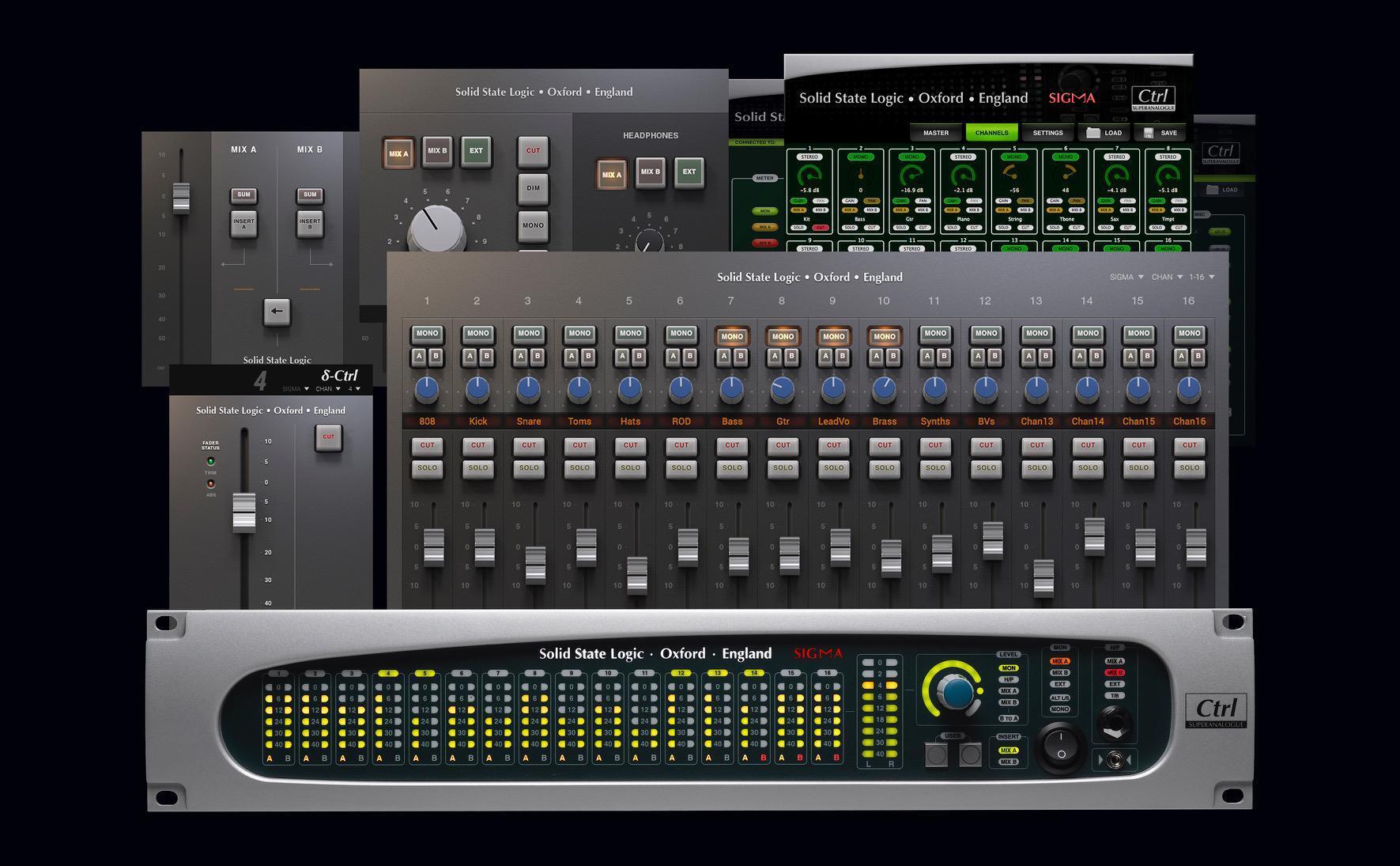Open the CHAN dropdown at the mixer top right
The height and width of the screenshot is (866, 1400).
(1165, 277)
